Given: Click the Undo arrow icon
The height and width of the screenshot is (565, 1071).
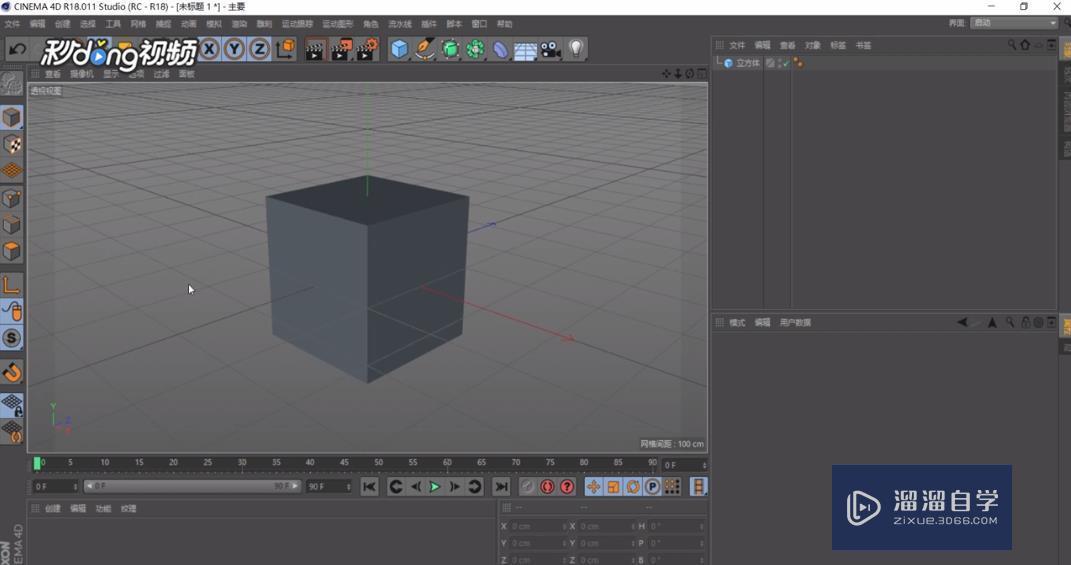Looking at the screenshot, I should coord(17,49).
